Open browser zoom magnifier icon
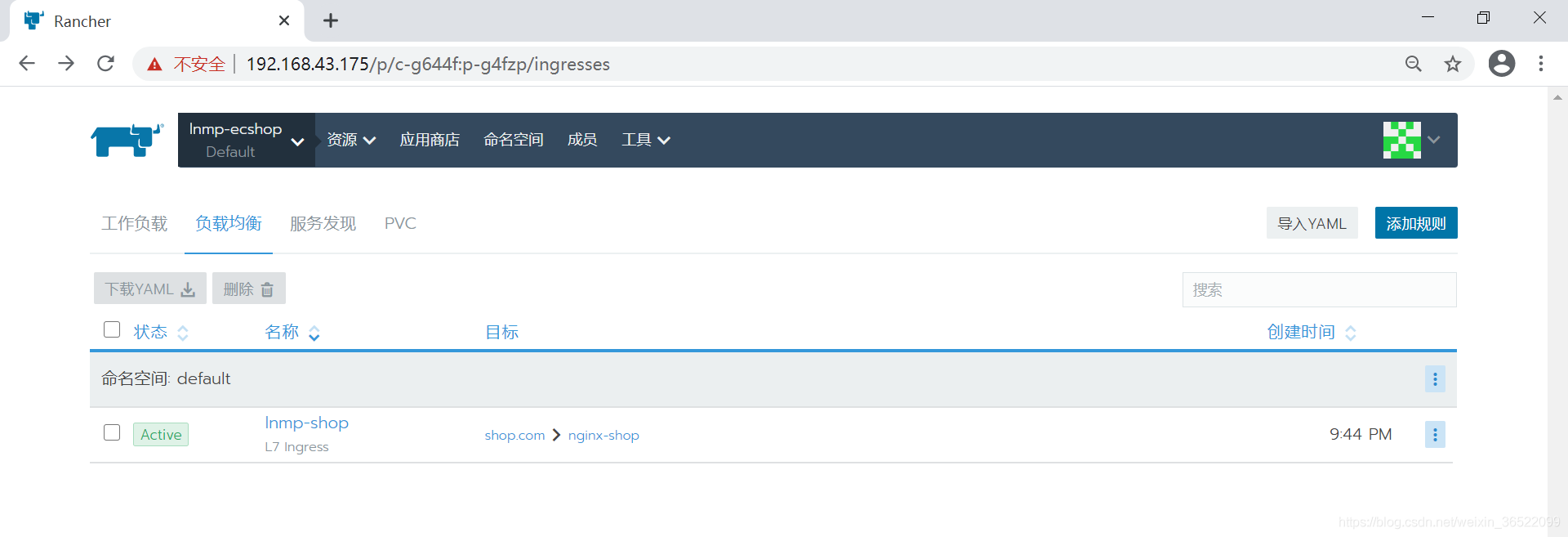 1413,64
